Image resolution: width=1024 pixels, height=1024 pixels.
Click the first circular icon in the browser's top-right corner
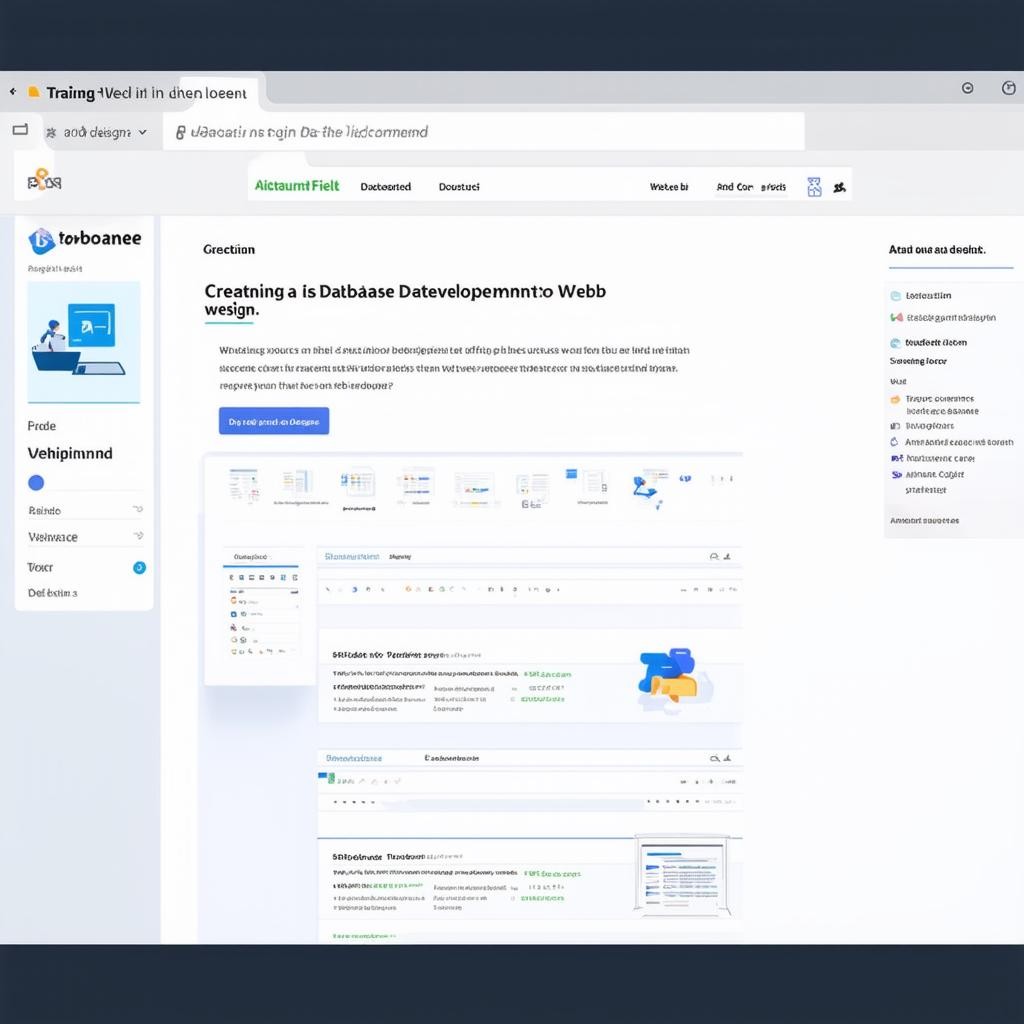(967, 88)
